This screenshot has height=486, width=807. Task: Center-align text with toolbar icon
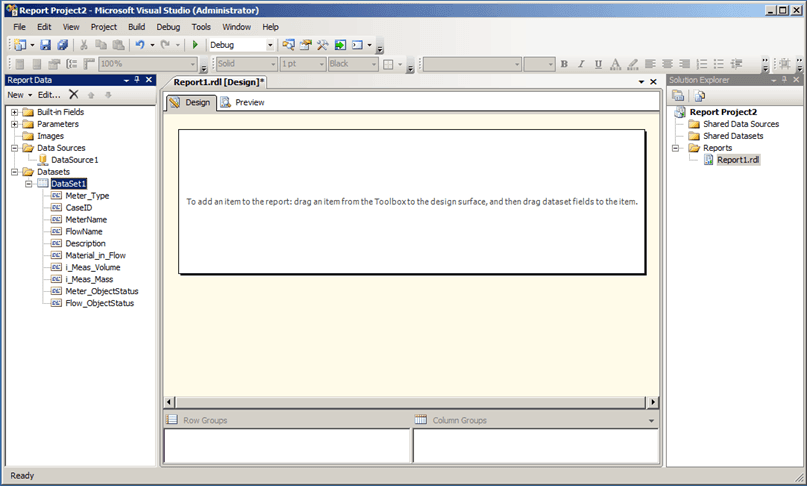[668, 64]
